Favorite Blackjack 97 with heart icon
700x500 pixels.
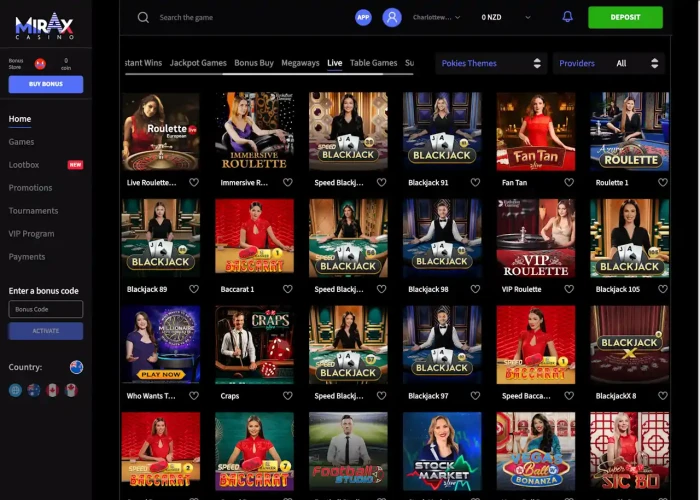475,396
